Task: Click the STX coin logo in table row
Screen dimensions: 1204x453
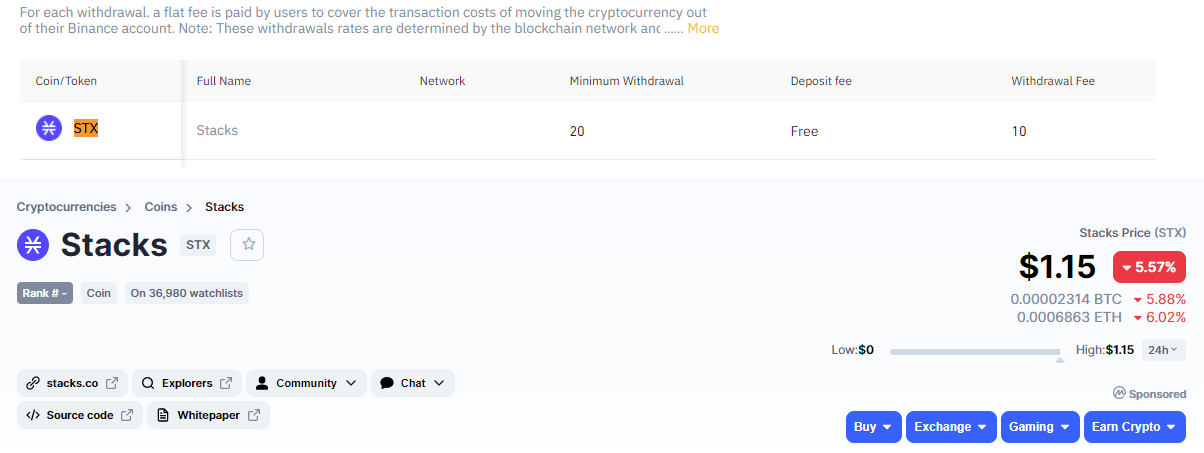Action: [x=49, y=128]
